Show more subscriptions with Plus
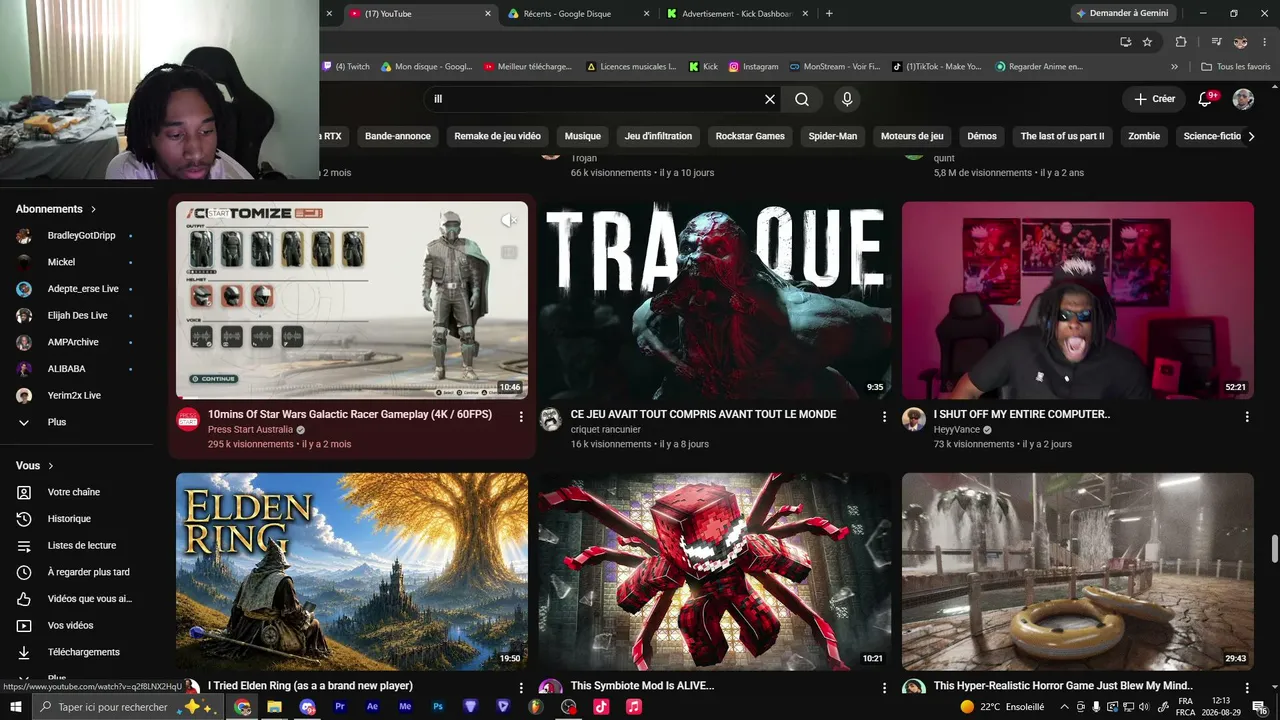Screen dimensions: 1280x720 [57, 422]
